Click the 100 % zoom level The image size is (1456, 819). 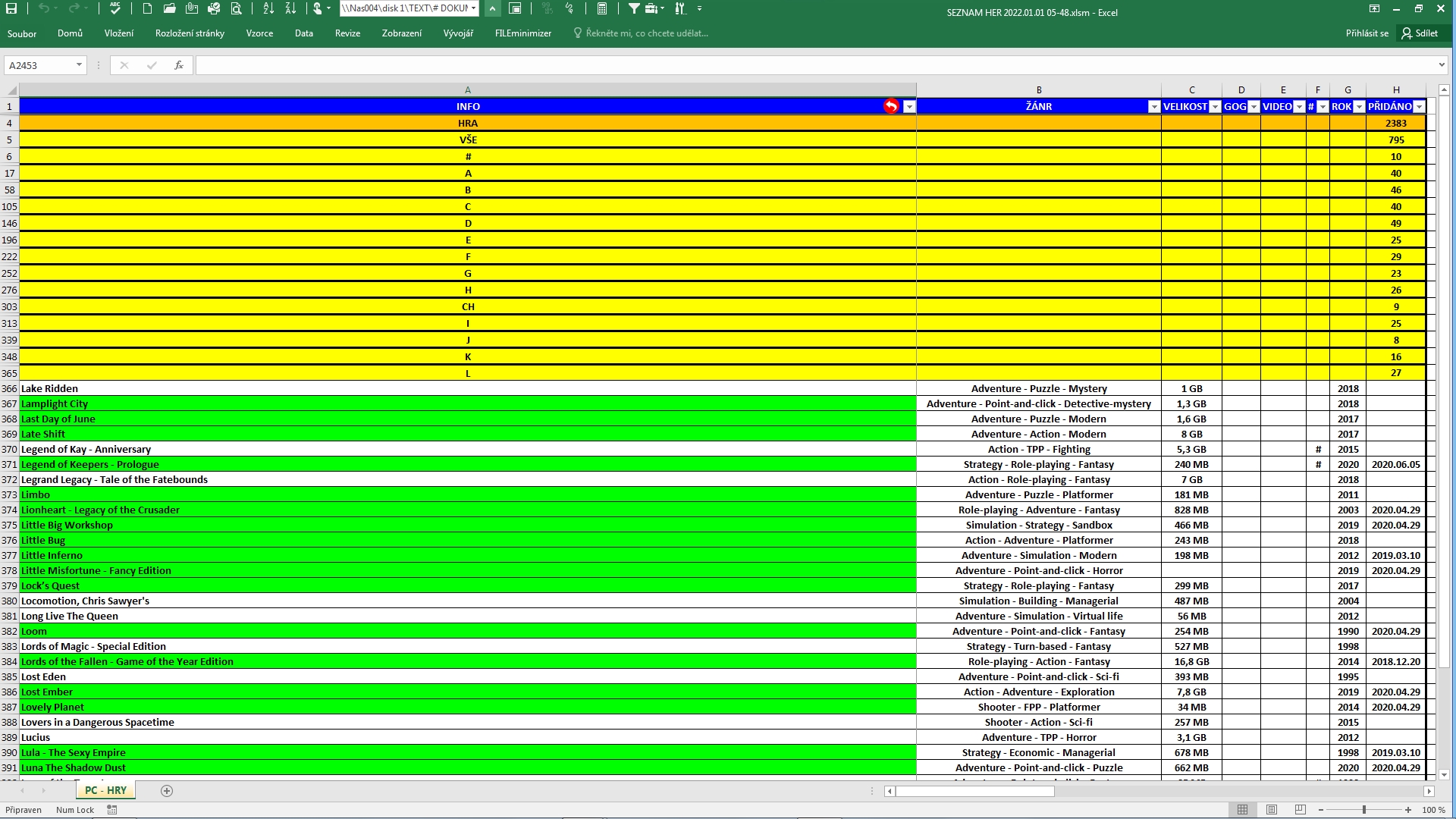click(1433, 810)
